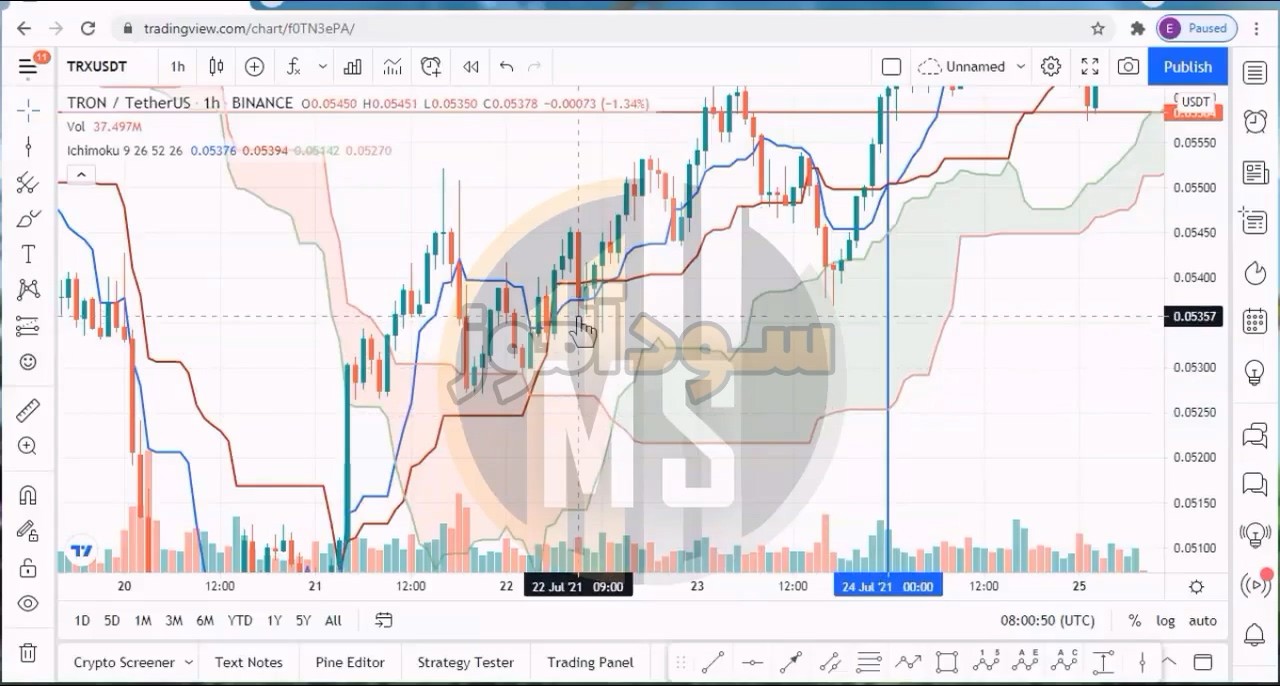Open chart settings gear
Viewport: 1280px width, 686px height.
[1050, 67]
